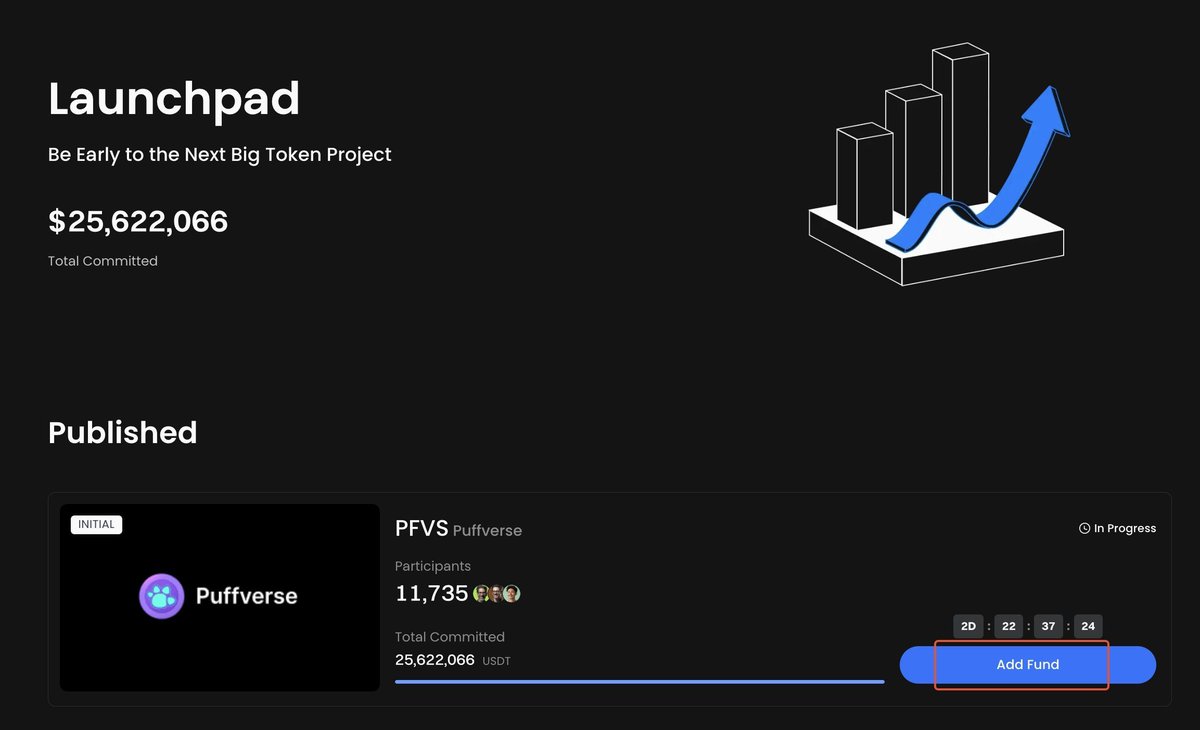Click the 22 hours countdown box
This screenshot has width=1200, height=730.
pos(1008,626)
